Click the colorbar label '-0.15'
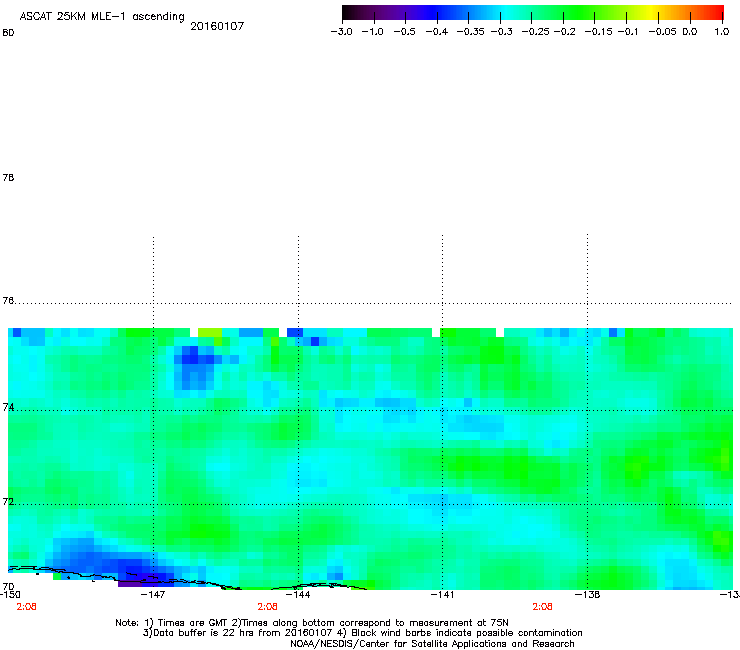 click(x=598, y=32)
